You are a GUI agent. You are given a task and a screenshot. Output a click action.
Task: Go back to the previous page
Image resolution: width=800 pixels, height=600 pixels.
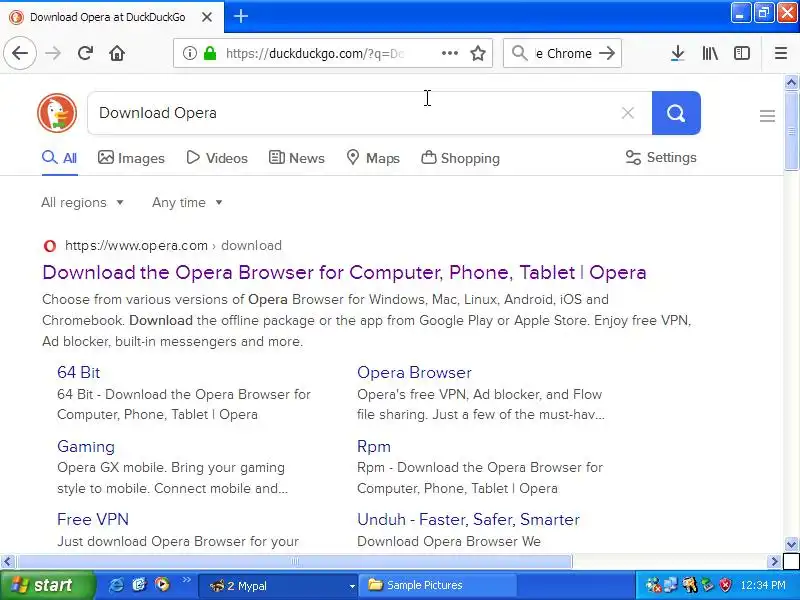pos(20,53)
